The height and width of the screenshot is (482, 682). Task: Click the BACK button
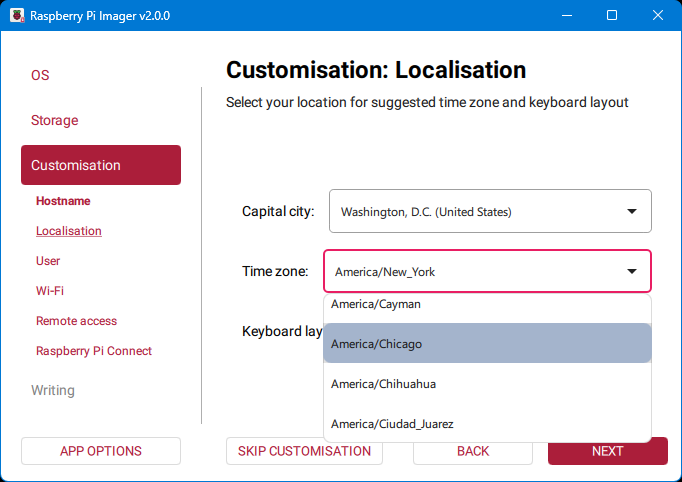point(473,451)
